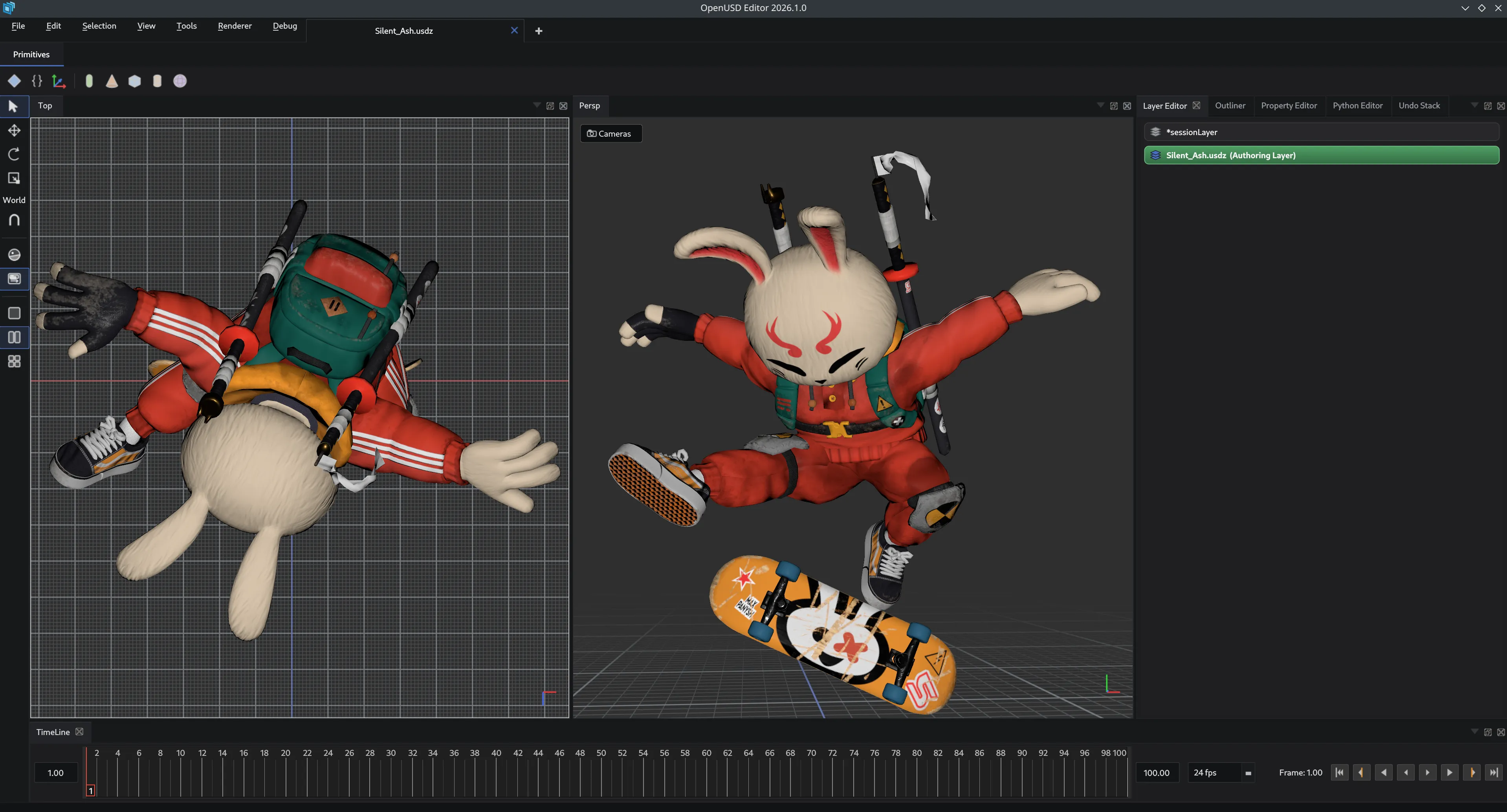
Task: Toggle the magnet snapping tool
Action: pyautogui.click(x=14, y=220)
